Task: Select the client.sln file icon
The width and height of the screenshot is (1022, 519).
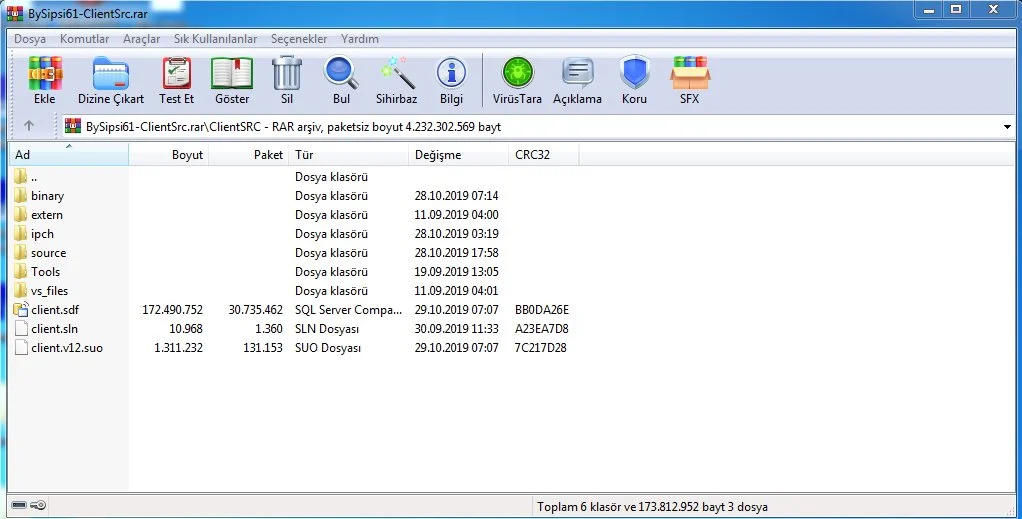Action: pyautogui.click(x=21, y=329)
